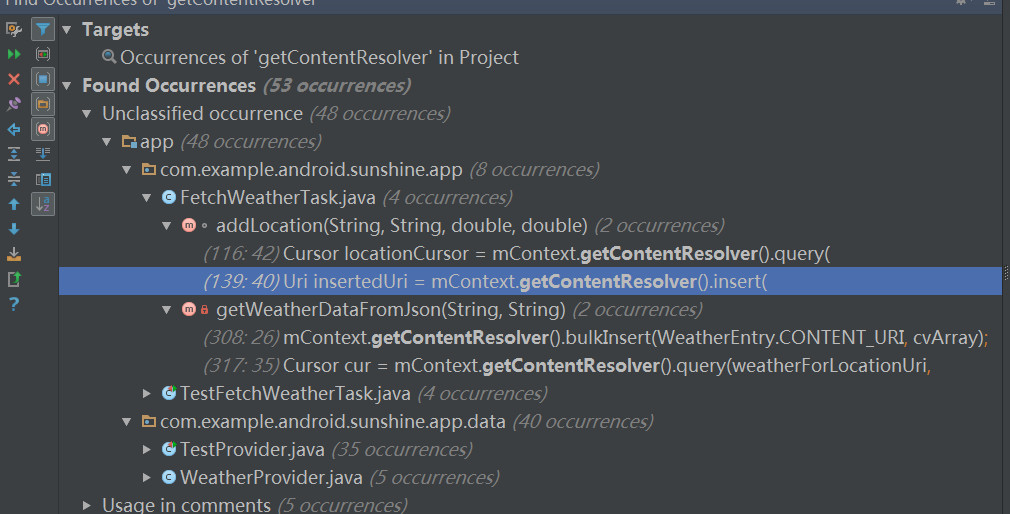Viewport: 1010px width, 514px height.
Task: Export results with the export icon
Action: [x=14, y=279]
